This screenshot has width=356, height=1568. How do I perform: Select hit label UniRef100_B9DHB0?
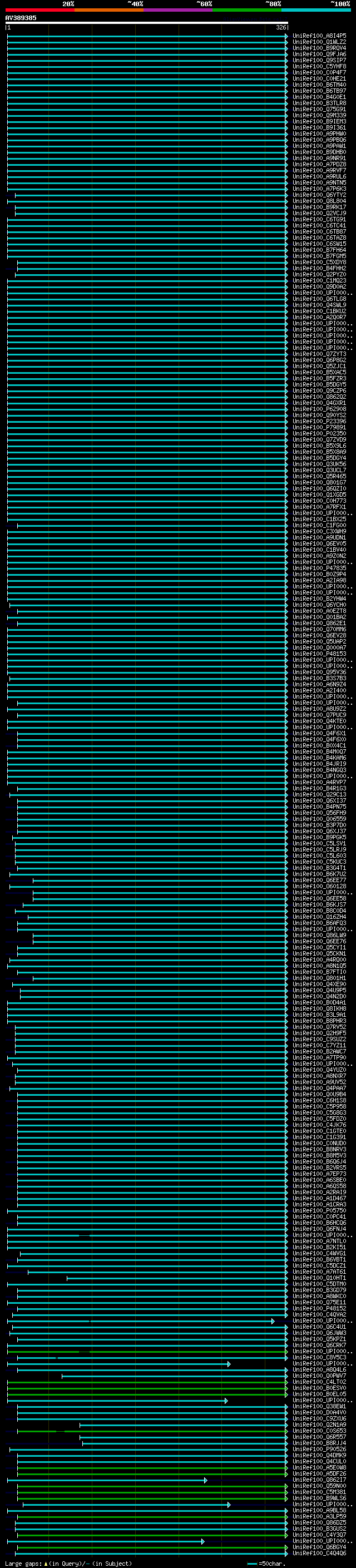click(319, 152)
